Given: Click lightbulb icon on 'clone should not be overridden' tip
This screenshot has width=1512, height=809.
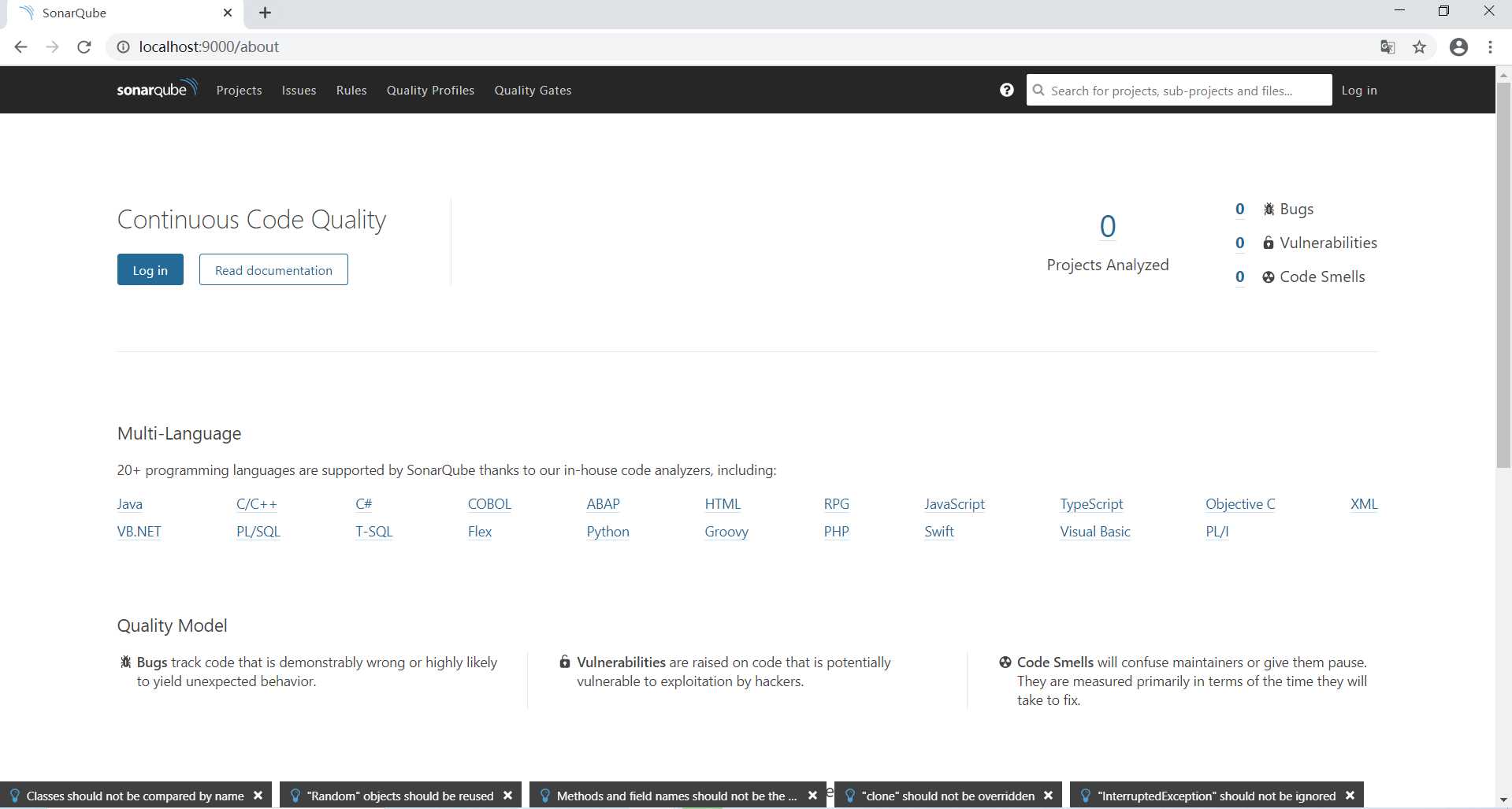Looking at the screenshot, I should click(849, 796).
